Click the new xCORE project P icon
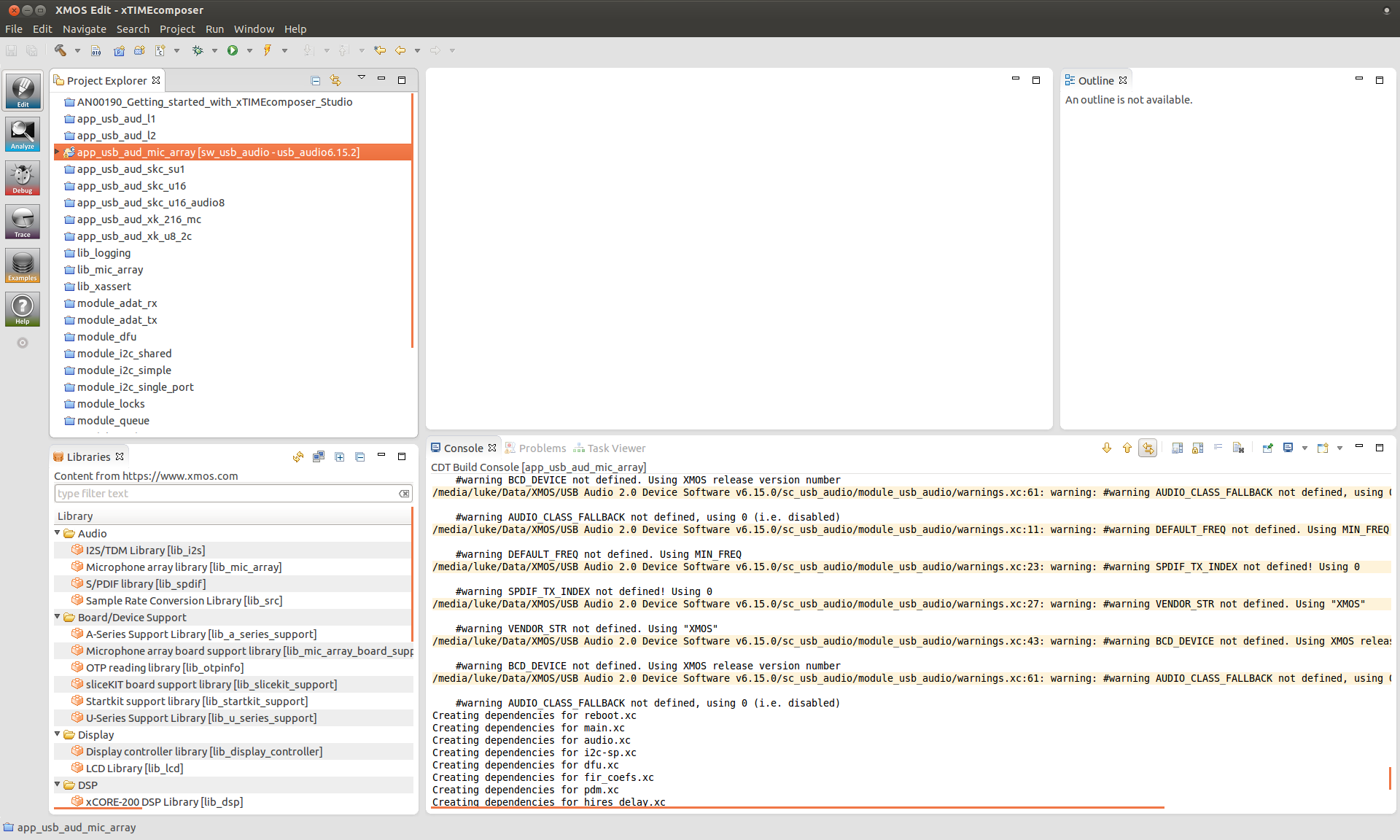Screen dimensions: 1400x840 point(119,50)
